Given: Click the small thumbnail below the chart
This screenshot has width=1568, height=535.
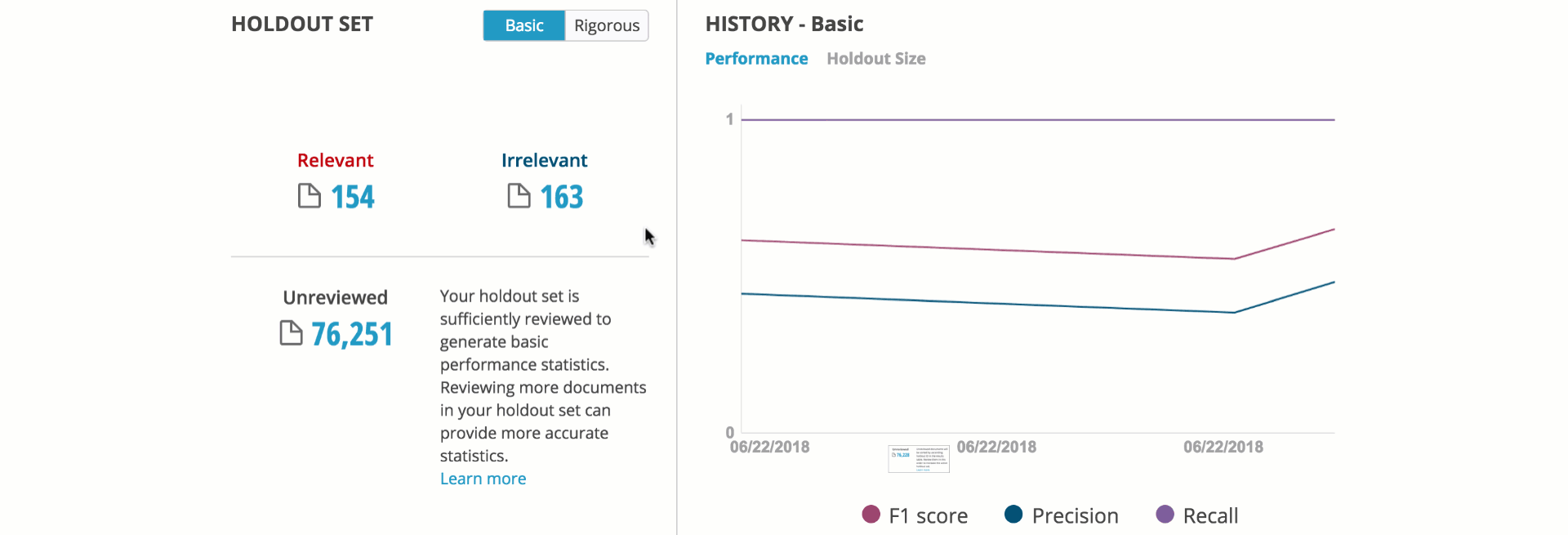Looking at the screenshot, I should point(919,459).
